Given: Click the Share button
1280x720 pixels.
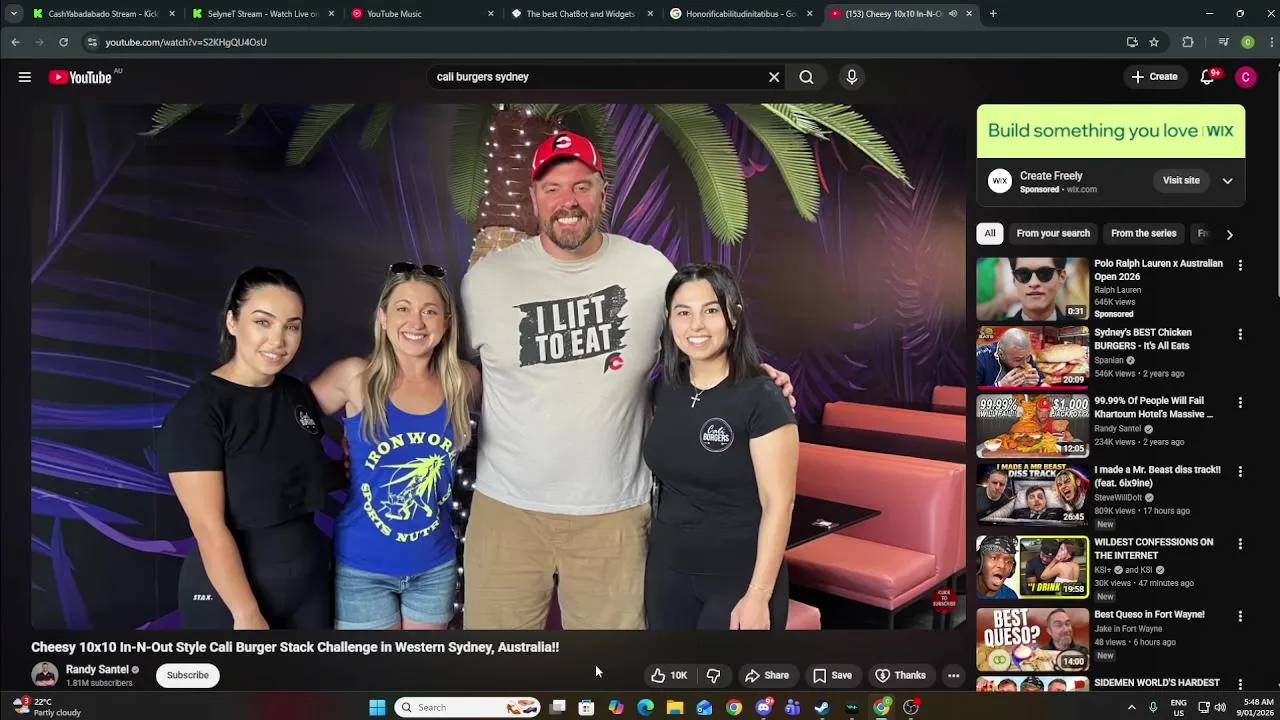Looking at the screenshot, I should pyautogui.click(x=767, y=675).
